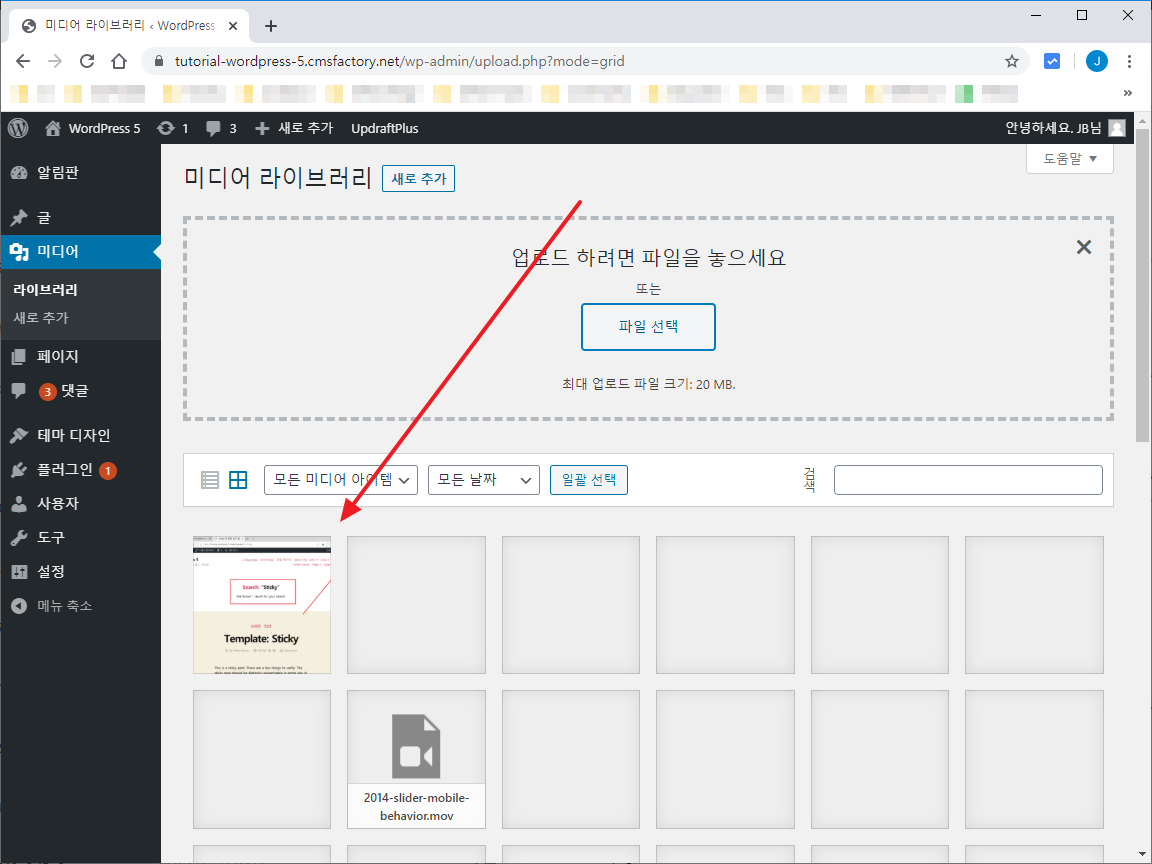Switch to grid view icon
The width and height of the screenshot is (1152, 864).
(238, 480)
